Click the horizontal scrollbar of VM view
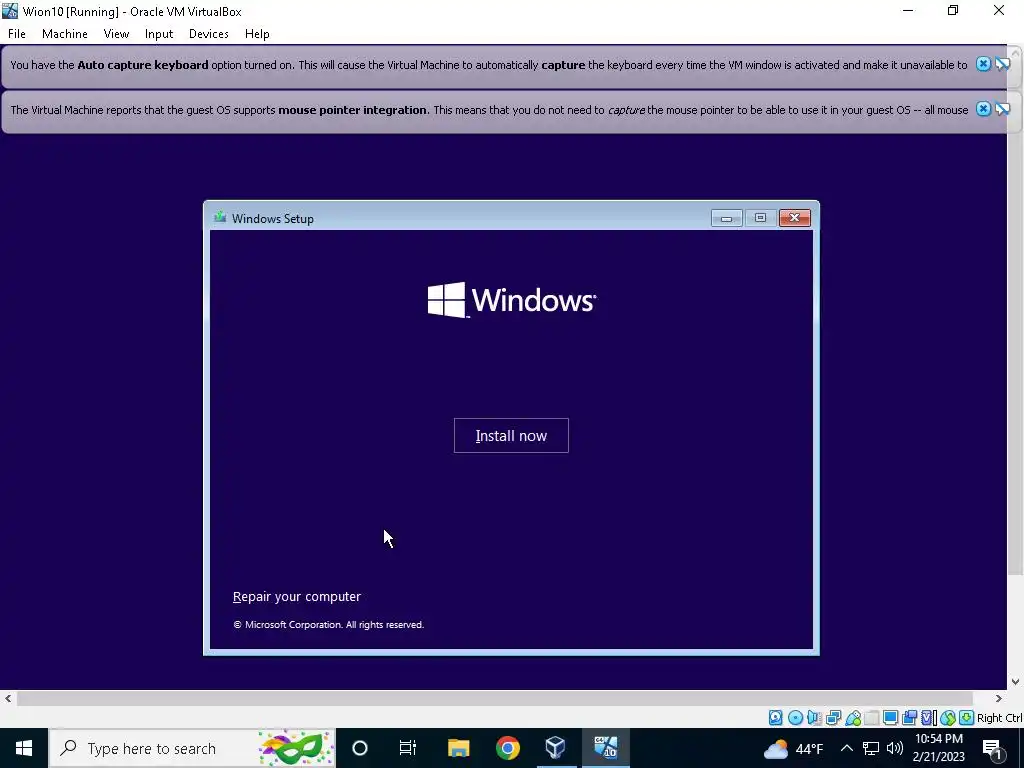This screenshot has width=1024, height=768. pos(495,699)
